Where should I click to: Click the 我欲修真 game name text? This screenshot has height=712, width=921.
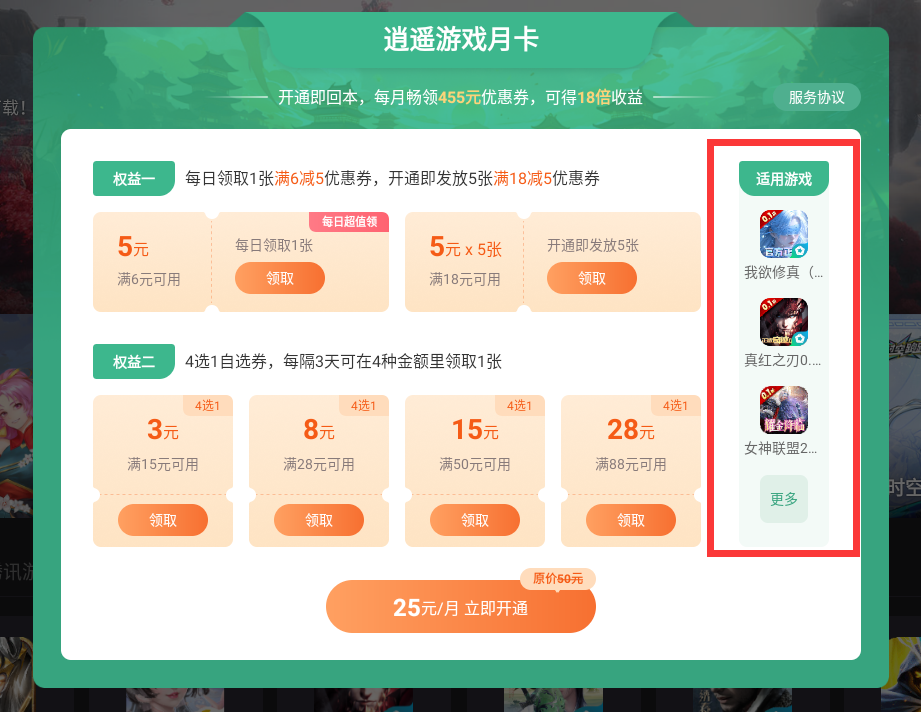[x=784, y=273]
